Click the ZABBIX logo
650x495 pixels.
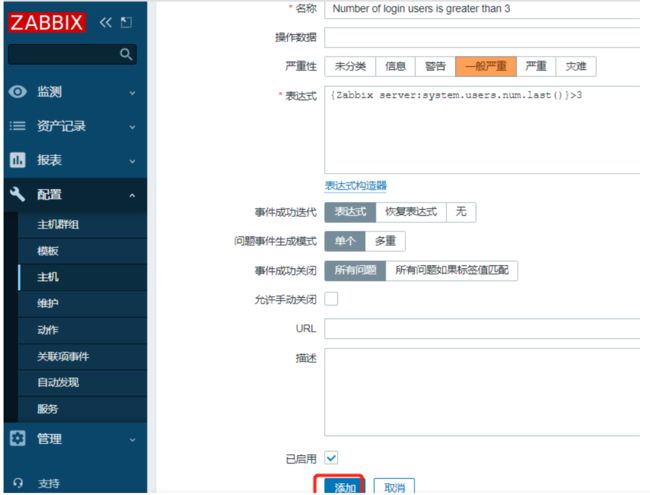pyautogui.click(x=47, y=22)
